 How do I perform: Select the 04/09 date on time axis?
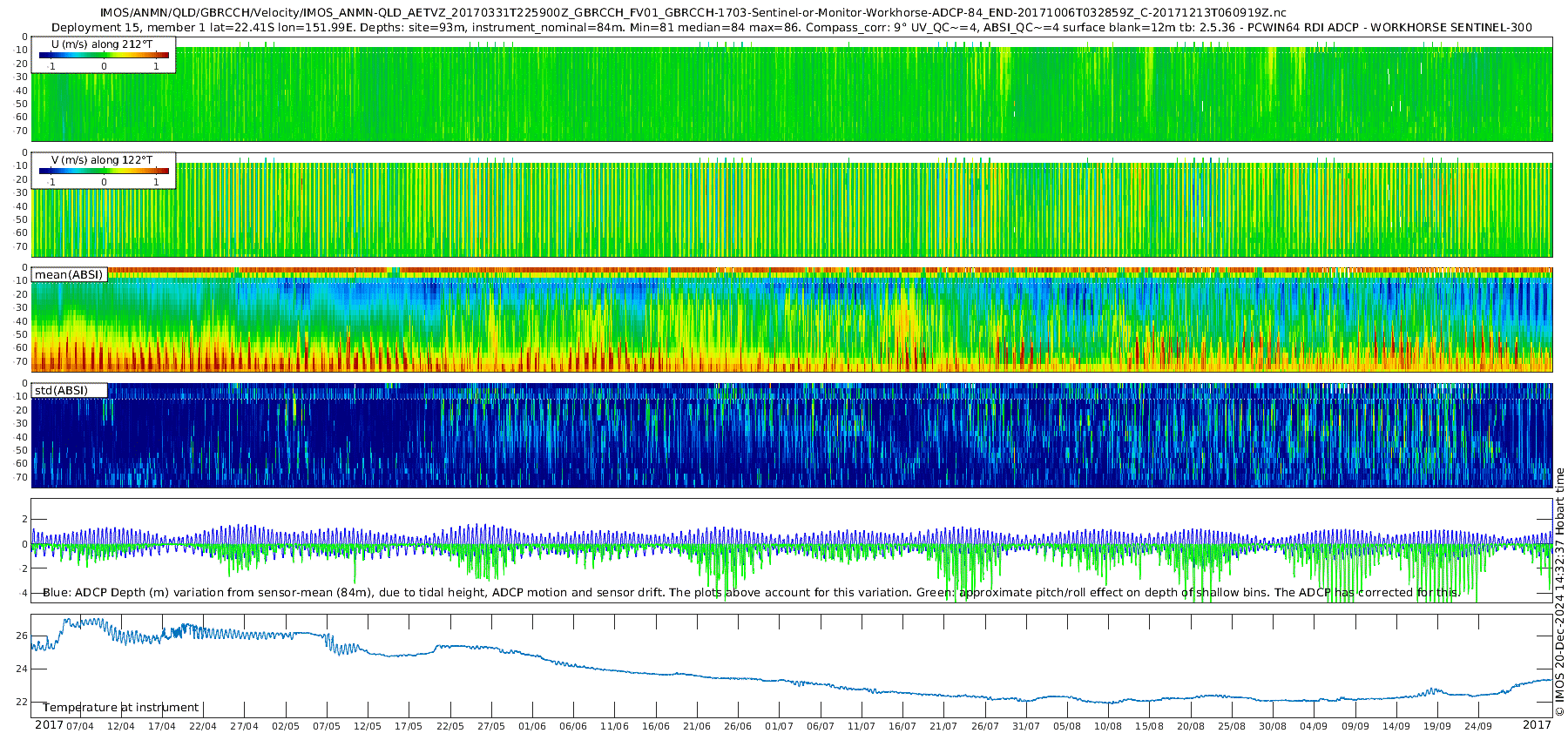[1314, 726]
